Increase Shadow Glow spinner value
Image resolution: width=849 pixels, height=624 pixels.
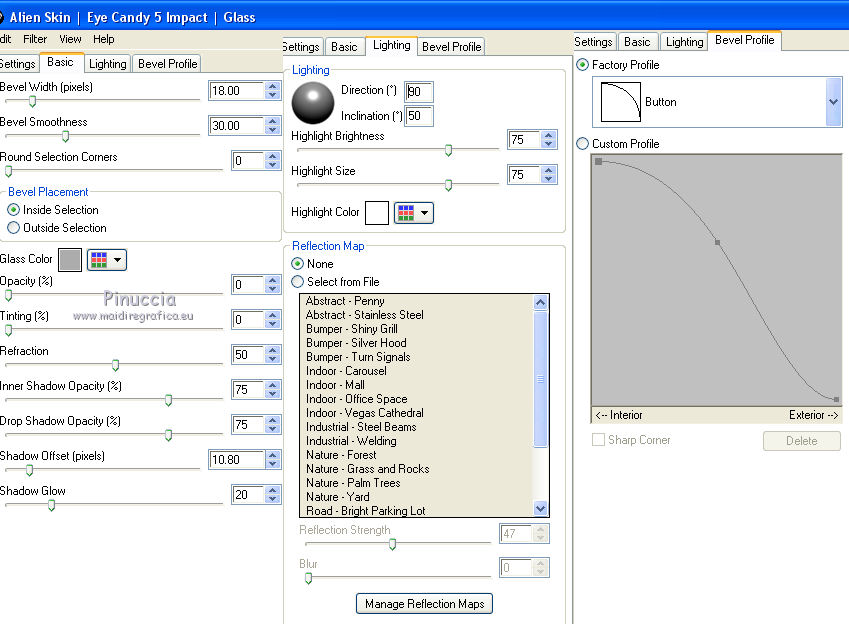point(273,490)
